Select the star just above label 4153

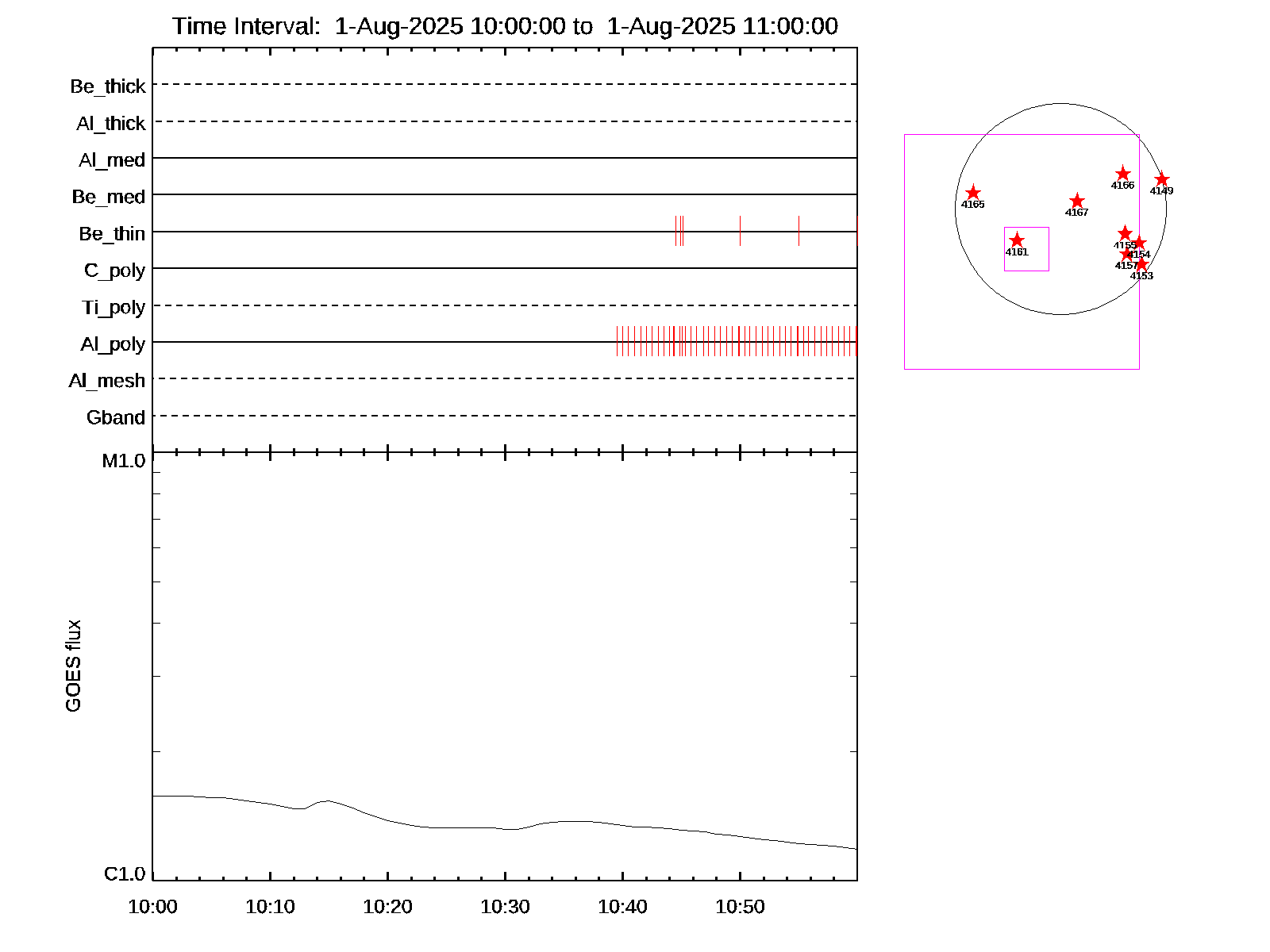(1141, 264)
